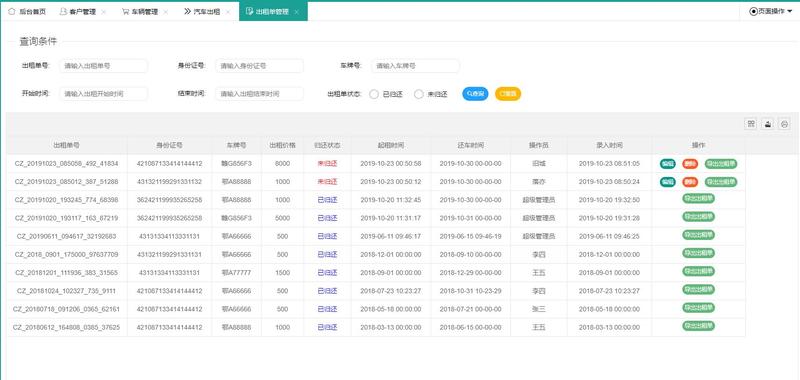This screenshot has width=800, height=380.
Task: Delete the order recorded 2019-10-23 08:50:24
Action: (x=690, y=182)
